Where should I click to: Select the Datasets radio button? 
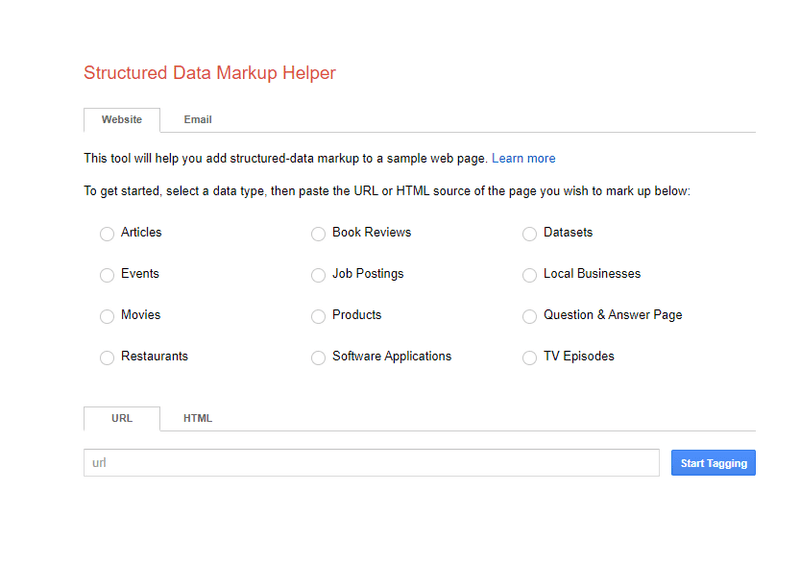[x=530, y=234]
